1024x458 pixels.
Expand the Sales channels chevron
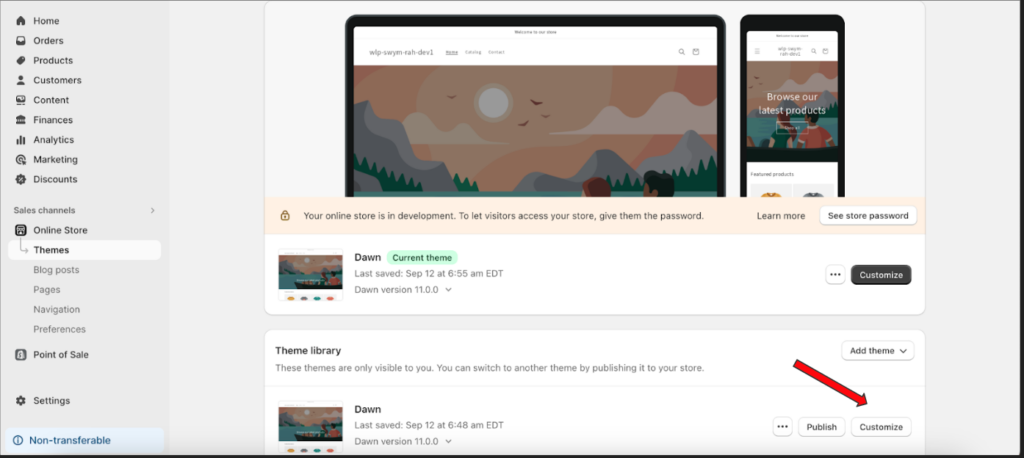153,210
